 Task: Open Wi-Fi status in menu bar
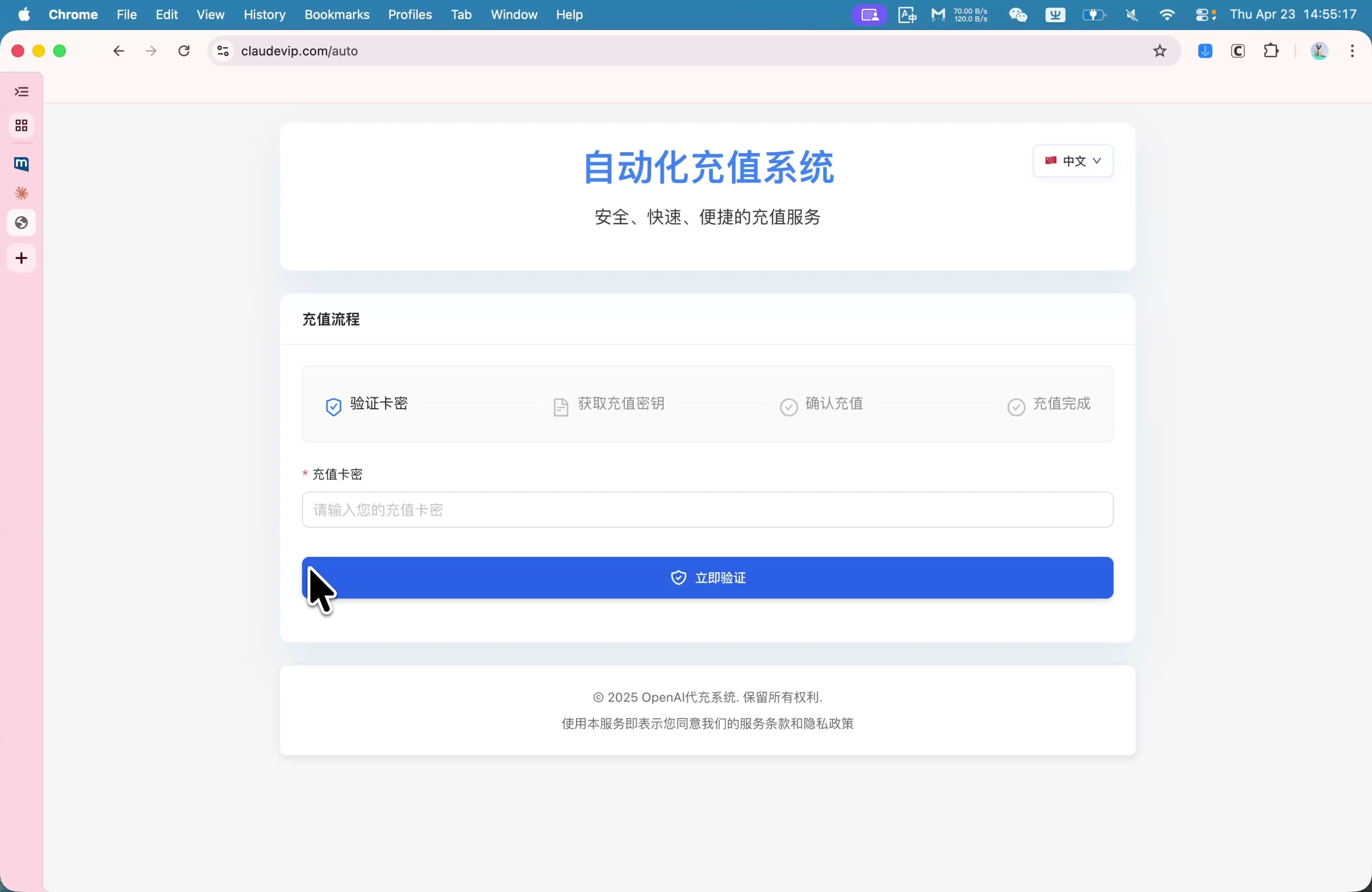(1167, 15)
